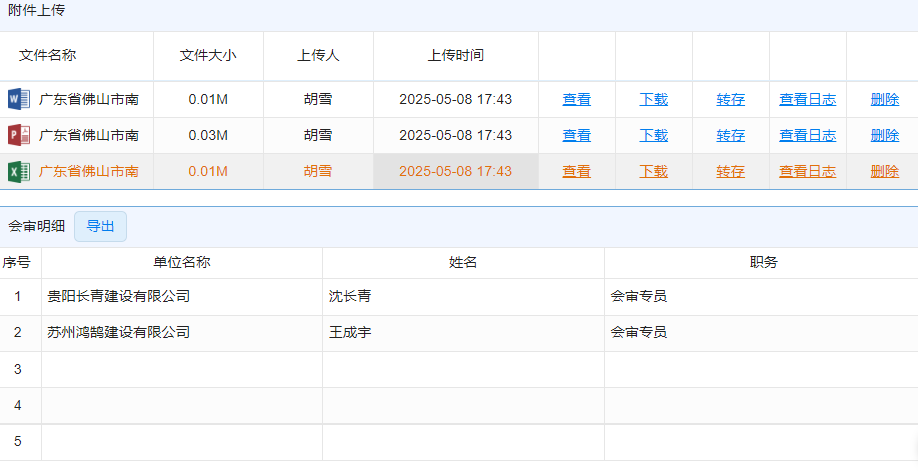This screenshot has width=918, height=471.
Task: View the Word attachment via 查看
Action: click(576, 99)
